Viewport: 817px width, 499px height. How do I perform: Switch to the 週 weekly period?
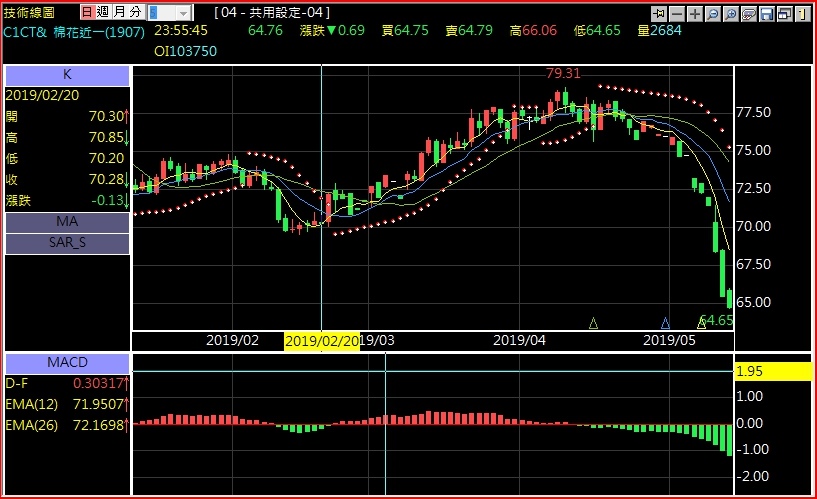[103, 12]
